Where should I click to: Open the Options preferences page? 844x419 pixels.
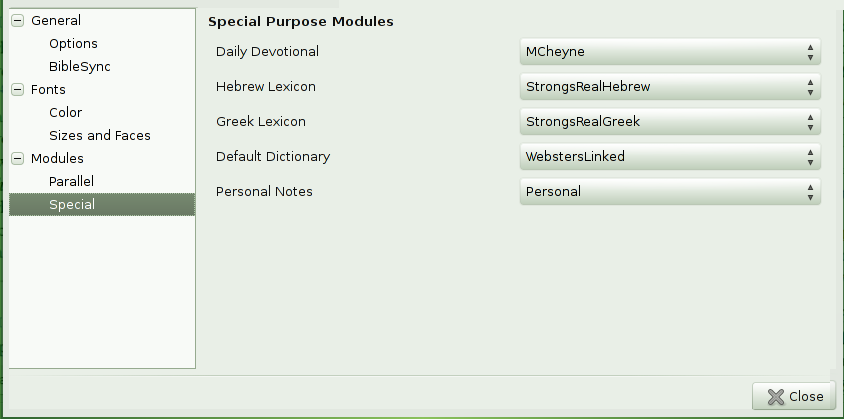coord(73,43)
